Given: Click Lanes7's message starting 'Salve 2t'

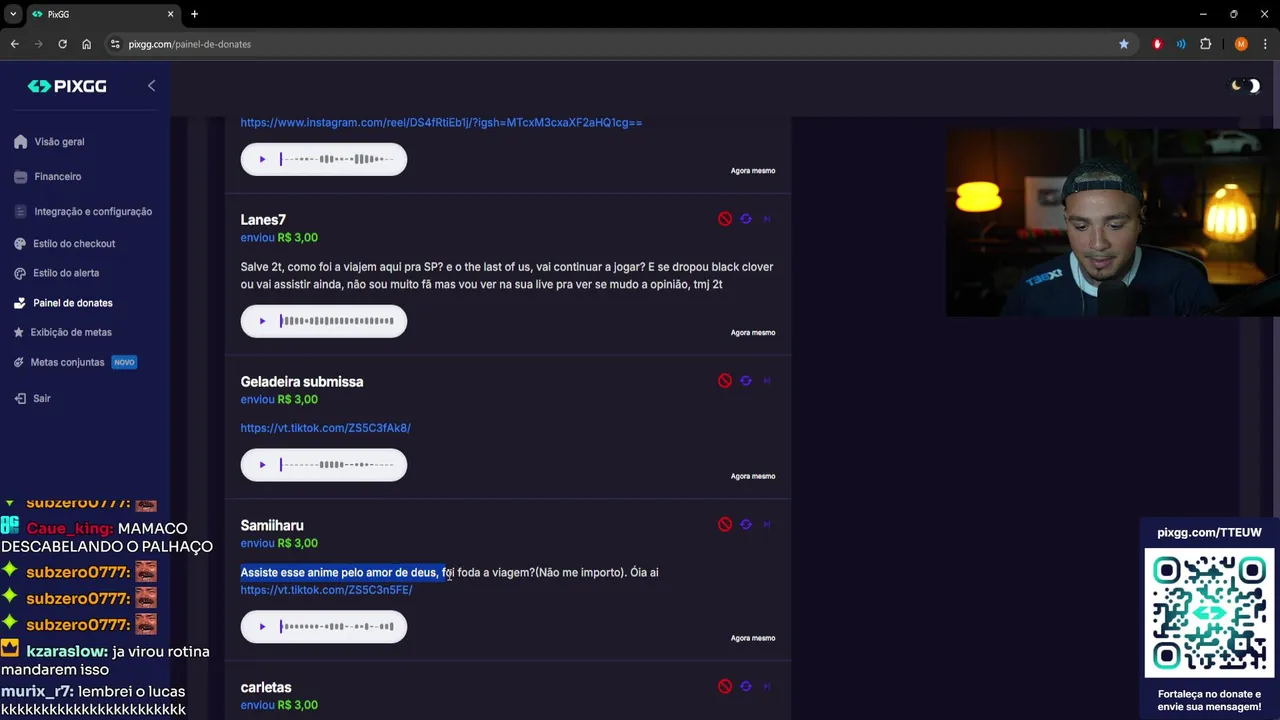Looking at the screenshot, I should pos(507,276).
